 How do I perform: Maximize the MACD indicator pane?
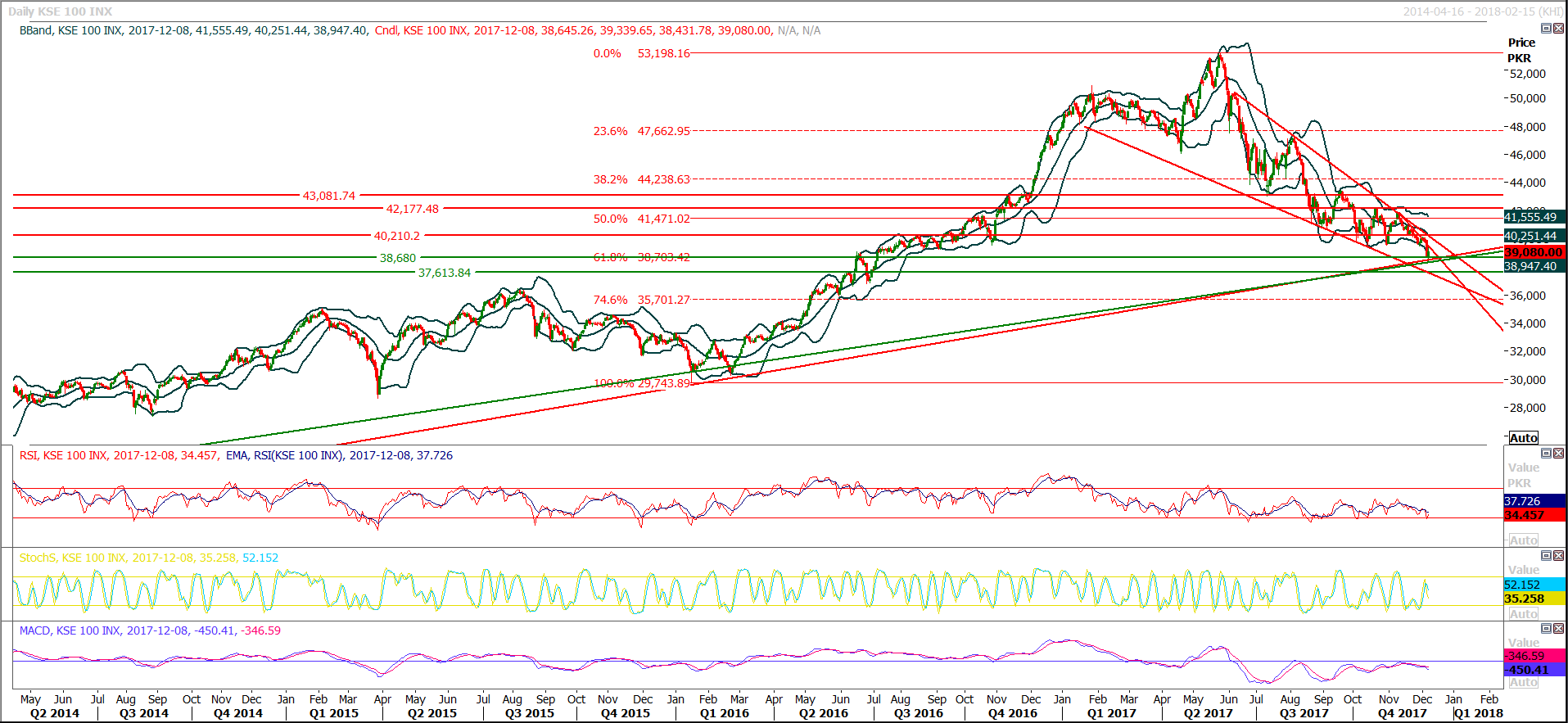click(x=1546, y=628)
